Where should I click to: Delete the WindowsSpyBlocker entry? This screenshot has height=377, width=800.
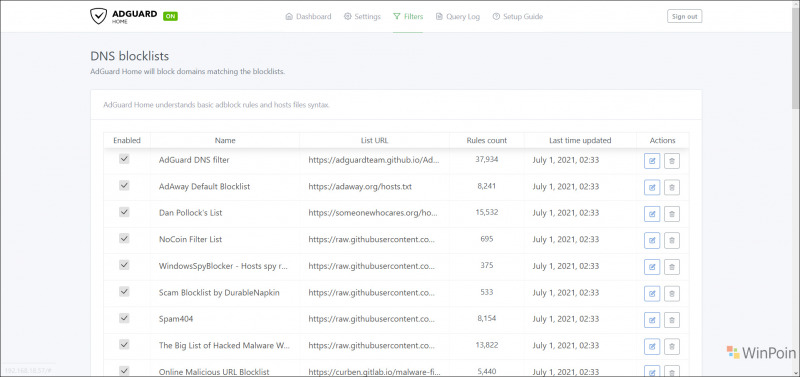click(672, 267)
